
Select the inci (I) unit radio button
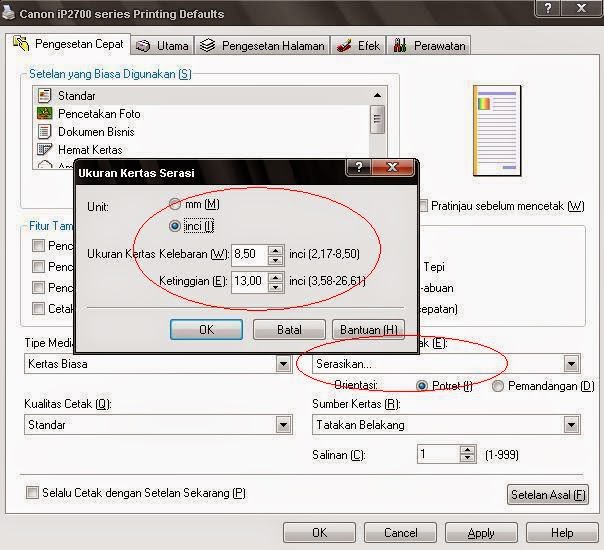(175, 226)
